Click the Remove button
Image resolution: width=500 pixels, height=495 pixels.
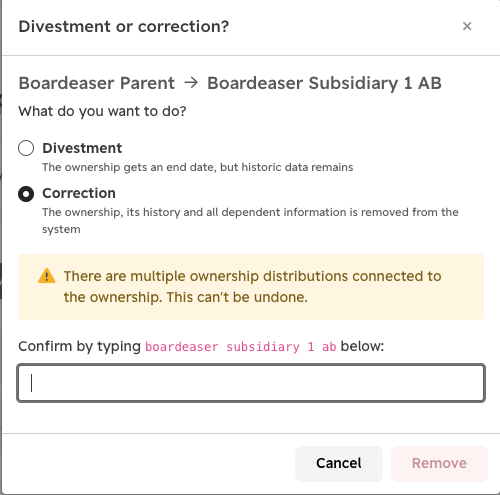439,463
